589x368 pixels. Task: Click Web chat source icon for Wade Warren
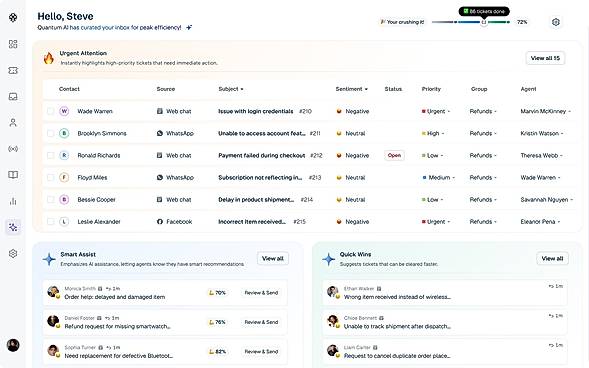point(160,111)
